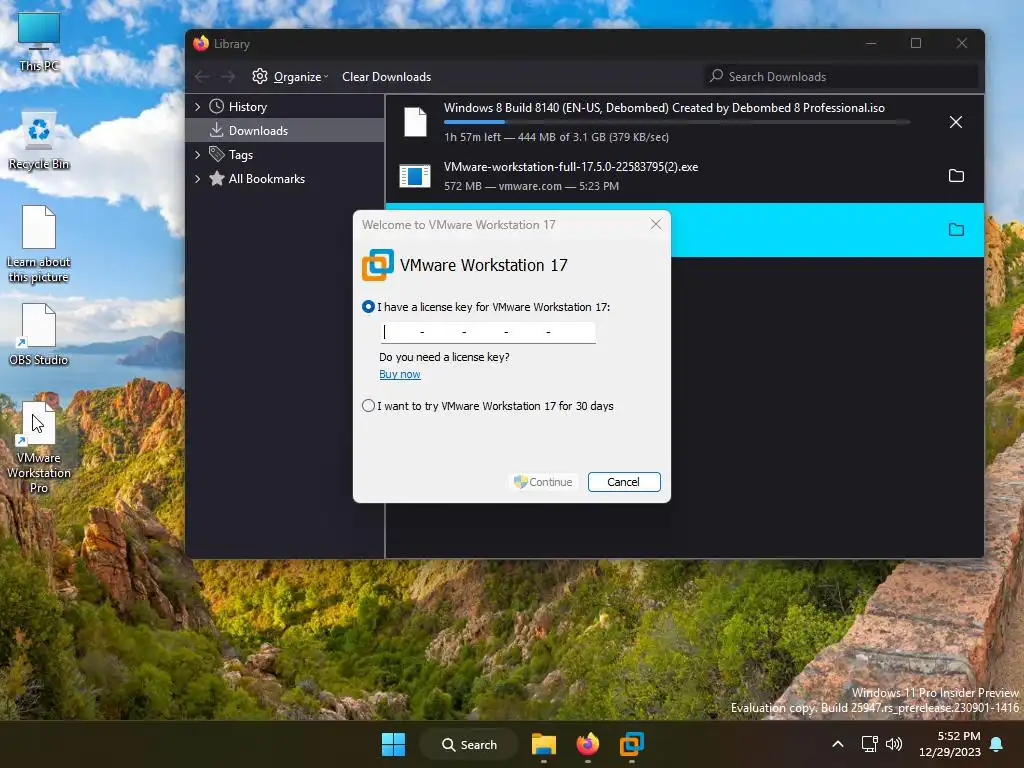Select Learn about this picture desktop icon
The image size is (1024, 768).
[x=39, y=244]
